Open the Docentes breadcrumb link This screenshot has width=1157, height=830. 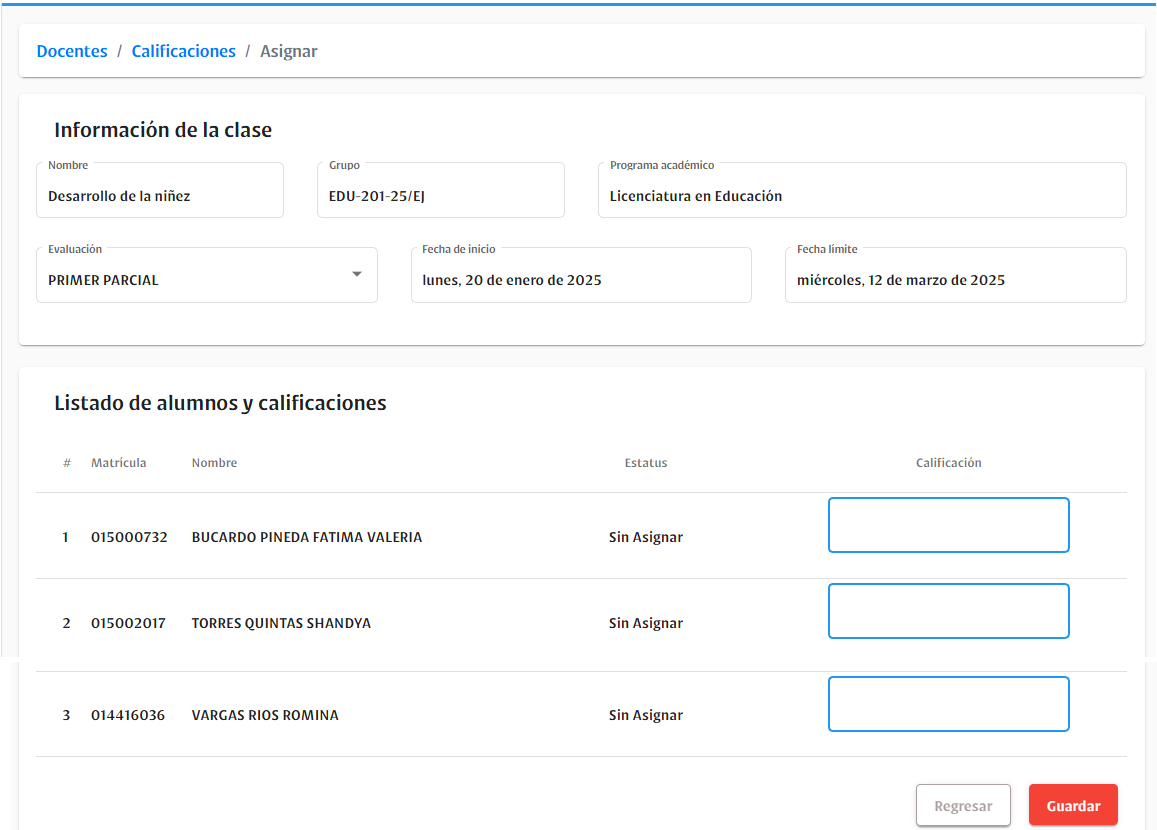point(72,51)
